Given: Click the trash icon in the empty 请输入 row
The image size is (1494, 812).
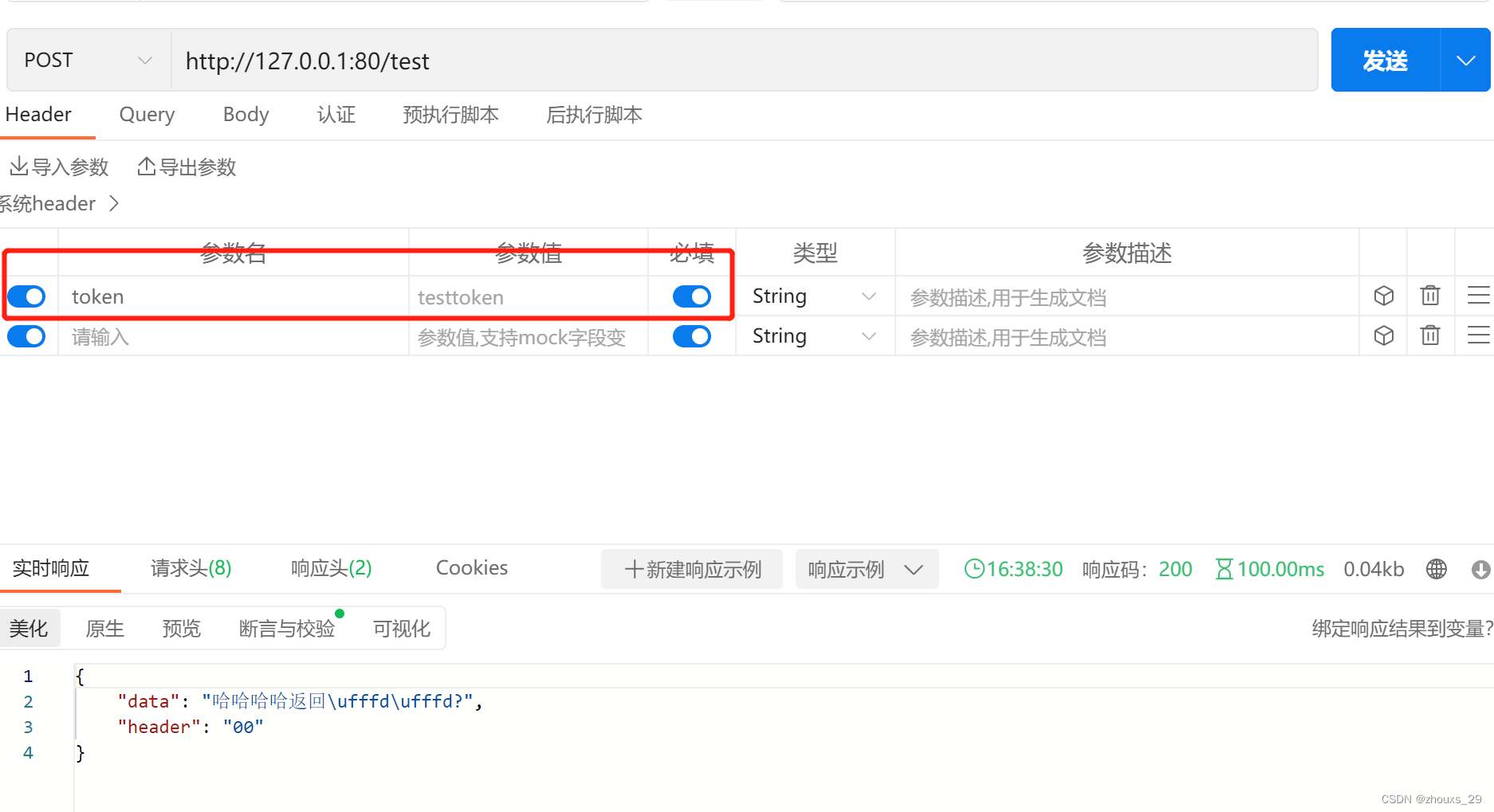Looking at the screenshot, I should tap(1430, 335).
